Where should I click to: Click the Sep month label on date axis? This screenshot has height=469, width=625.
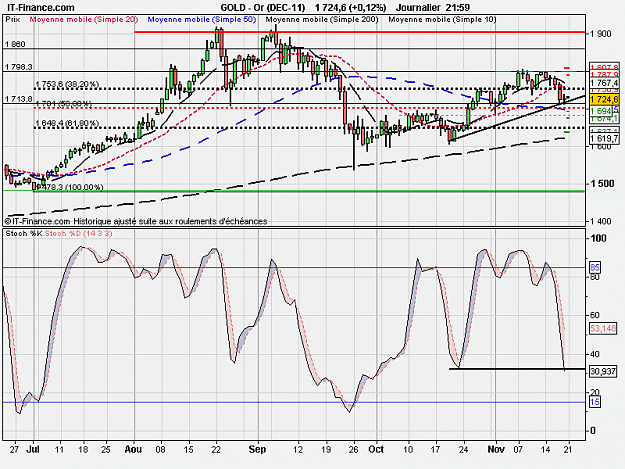[x=257, y=449]
